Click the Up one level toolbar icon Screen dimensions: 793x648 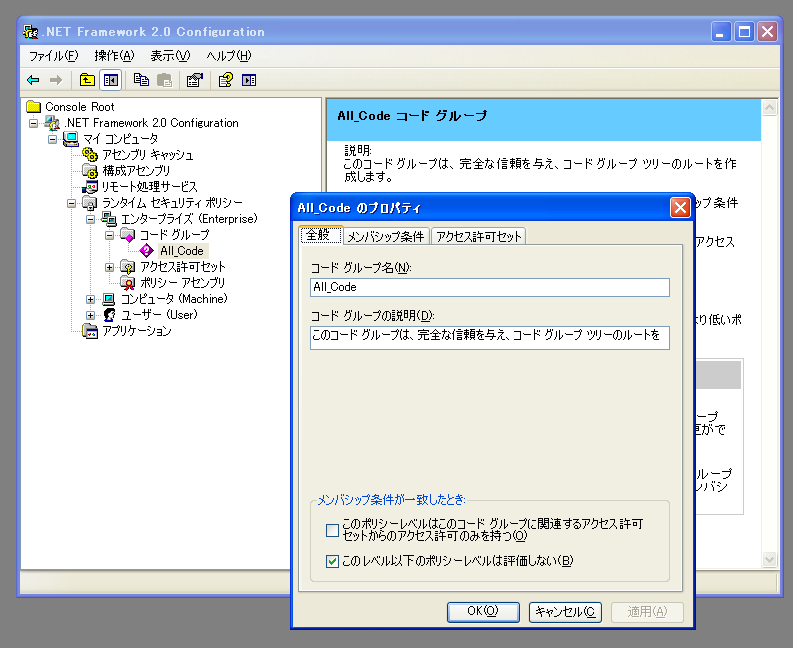87,80
